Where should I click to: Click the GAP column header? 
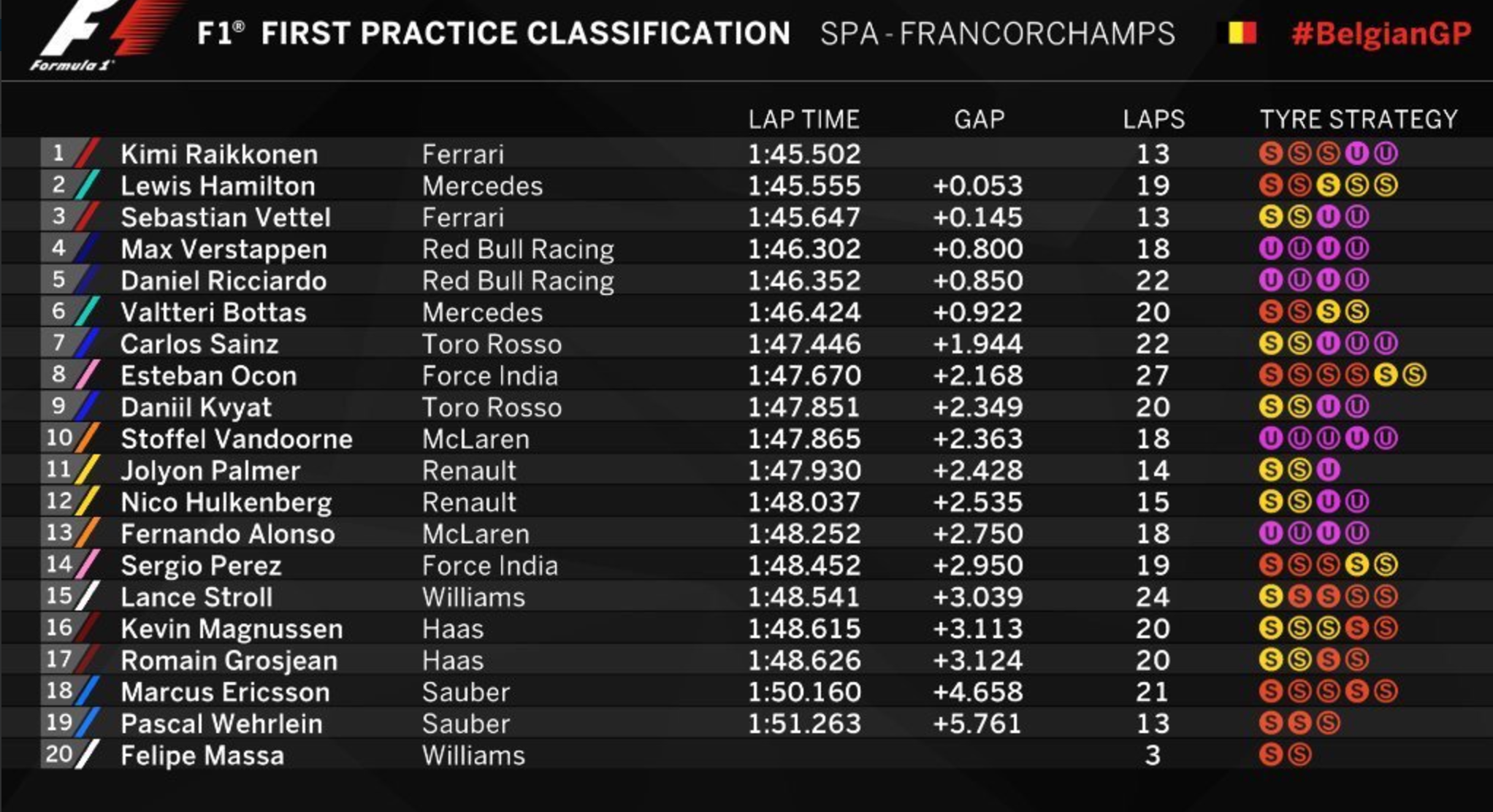(x=979, y=119)
